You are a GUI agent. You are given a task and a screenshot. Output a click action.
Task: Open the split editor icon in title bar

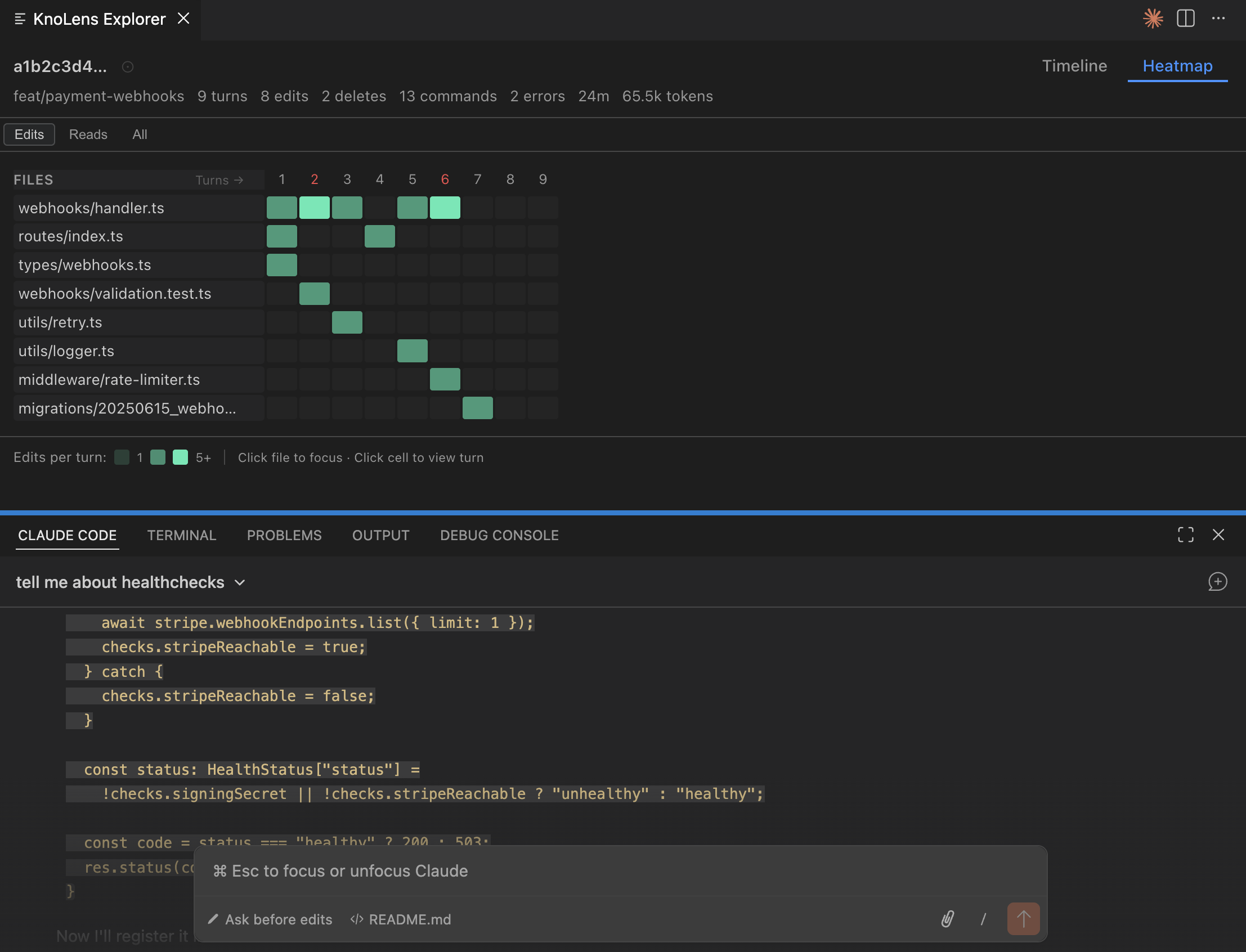click(1186, 19)
